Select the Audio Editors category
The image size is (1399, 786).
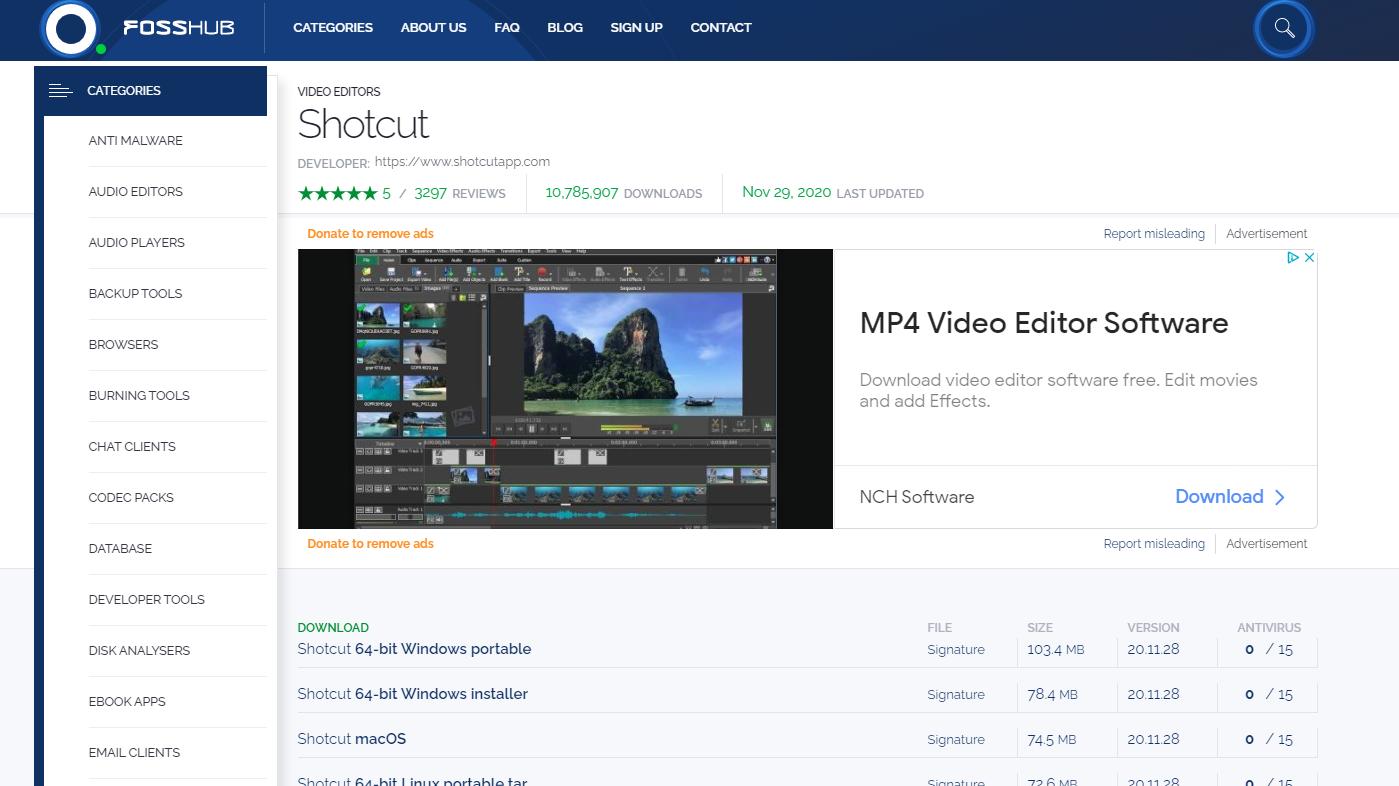[x=136, y=192]
